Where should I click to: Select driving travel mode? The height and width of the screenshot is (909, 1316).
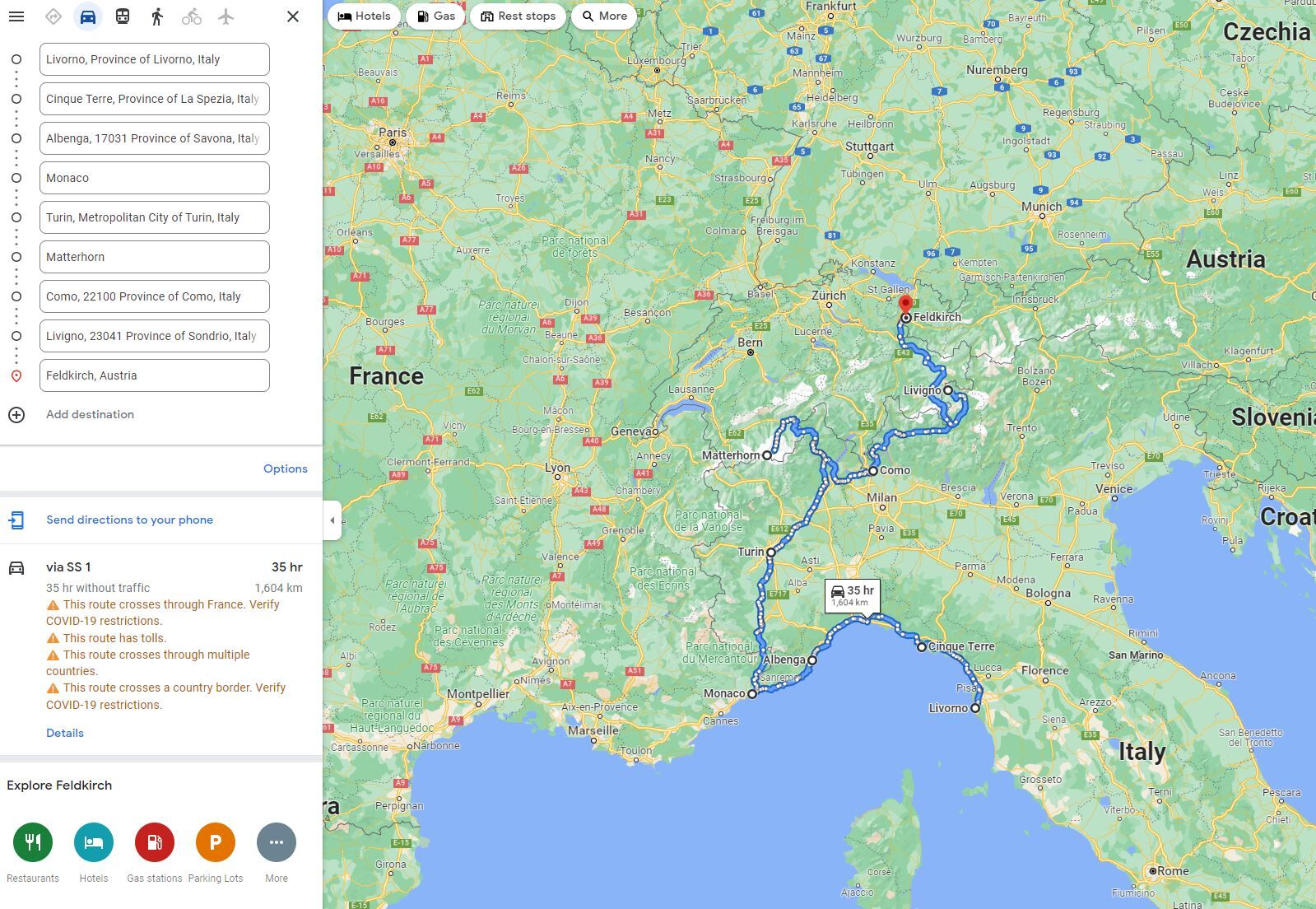coord(88,16)
